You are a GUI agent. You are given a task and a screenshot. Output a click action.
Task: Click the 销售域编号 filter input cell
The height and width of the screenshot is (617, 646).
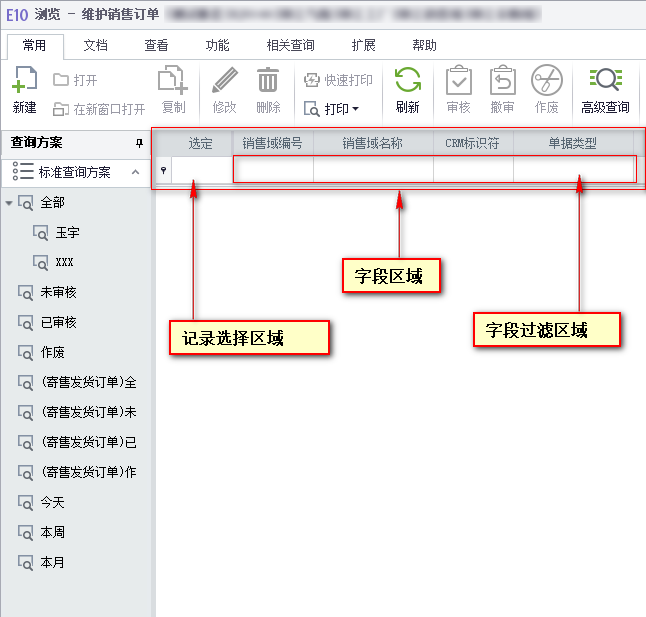click(272, 171)
